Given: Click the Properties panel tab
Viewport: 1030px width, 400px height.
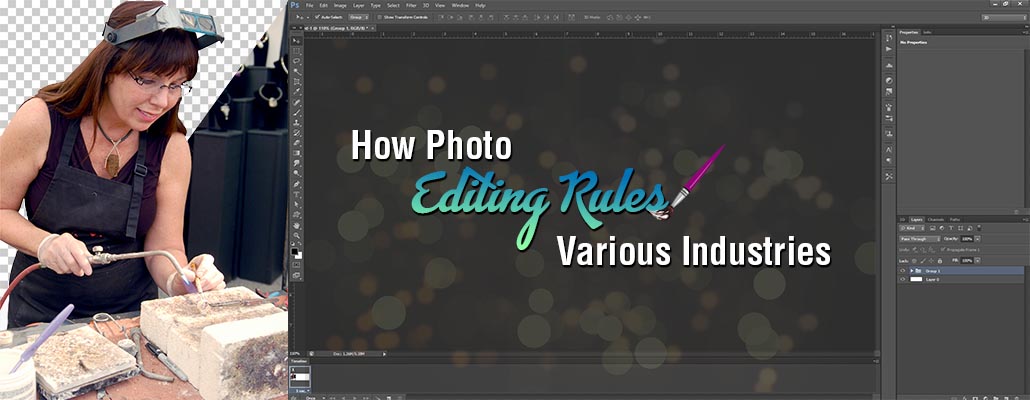Looking at the screenshot, I should (x=908, y=32).
